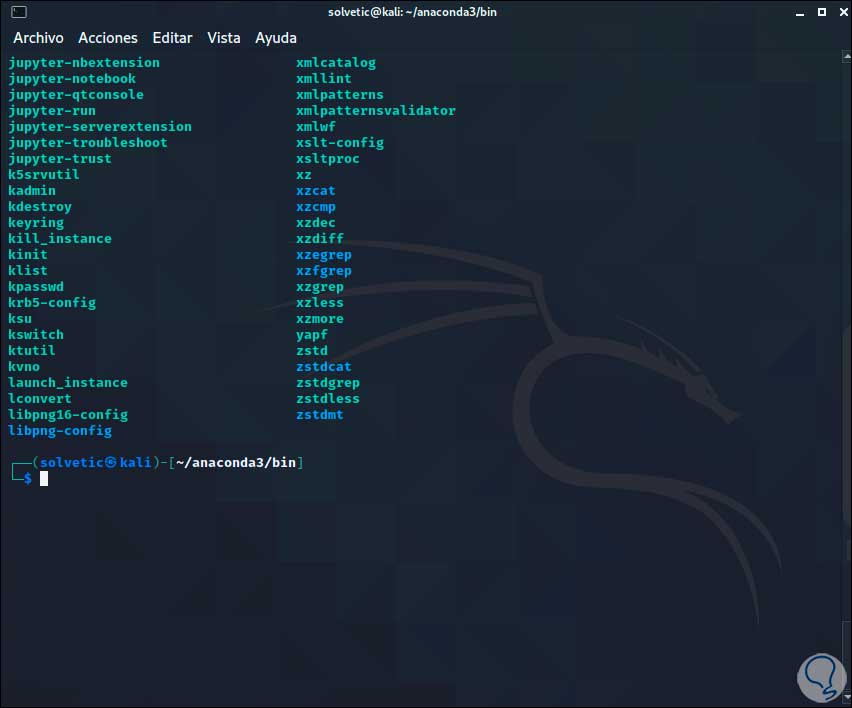Viewport: 852px width, 708px height.
Task: Click the xmlcatalog entry
Action: pyautogui.click(x=336, y=63)
